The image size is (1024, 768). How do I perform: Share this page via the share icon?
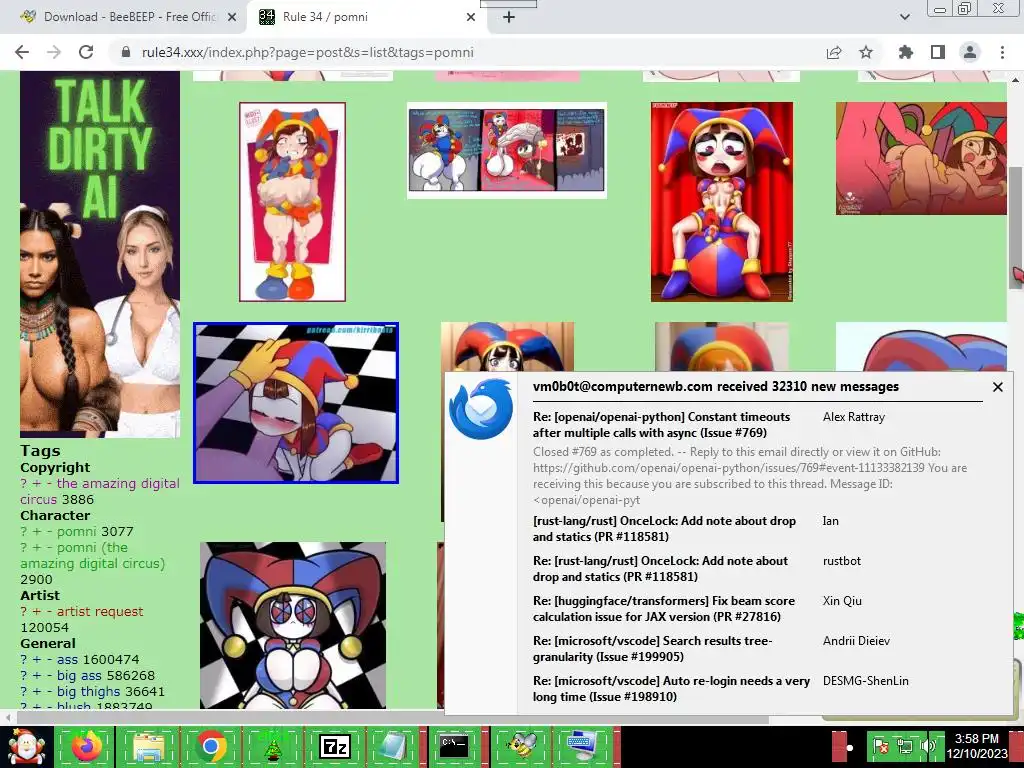[x=834, y=52]
